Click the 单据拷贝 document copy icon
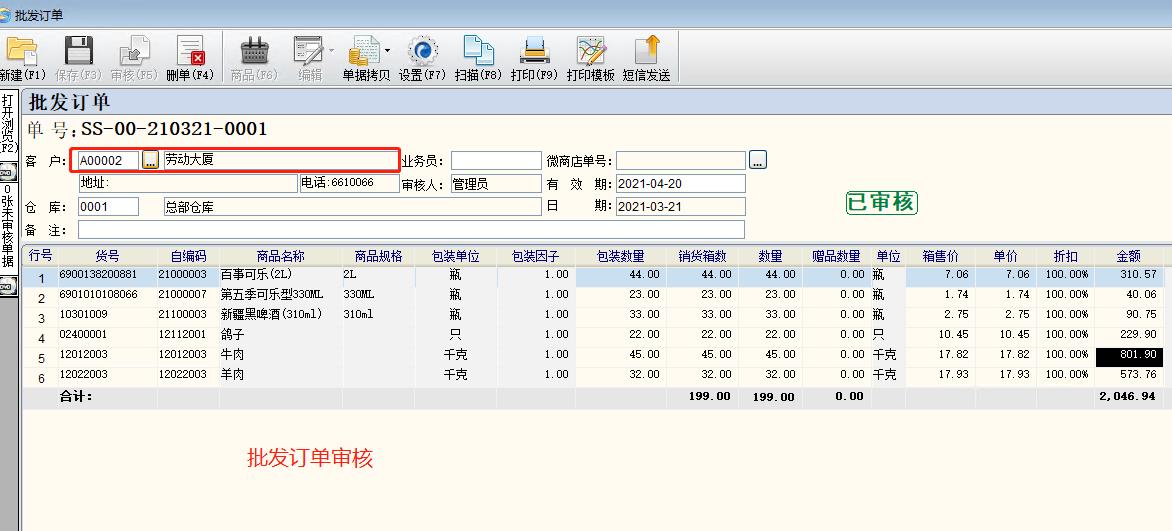 pyautogui.click(x=364, y=51)
